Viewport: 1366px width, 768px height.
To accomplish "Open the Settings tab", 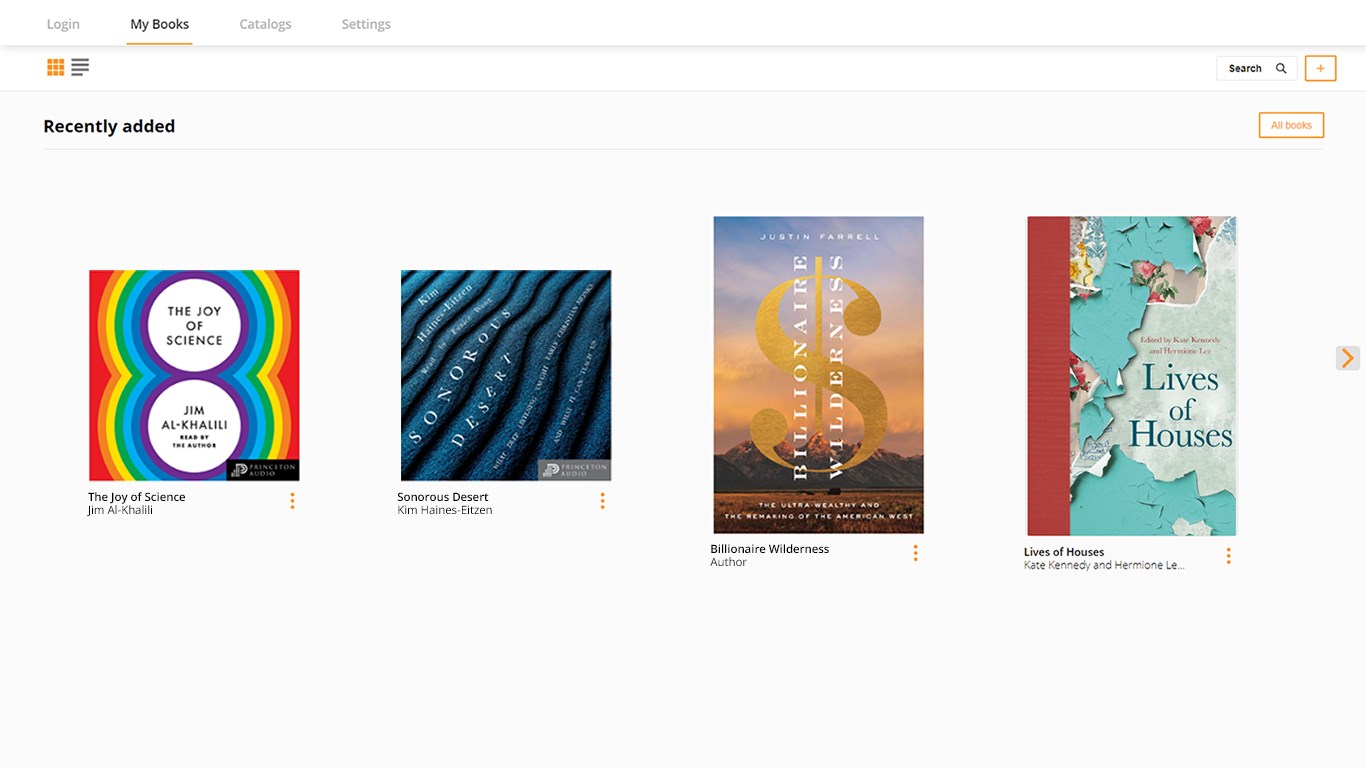I will pos(366,24).
